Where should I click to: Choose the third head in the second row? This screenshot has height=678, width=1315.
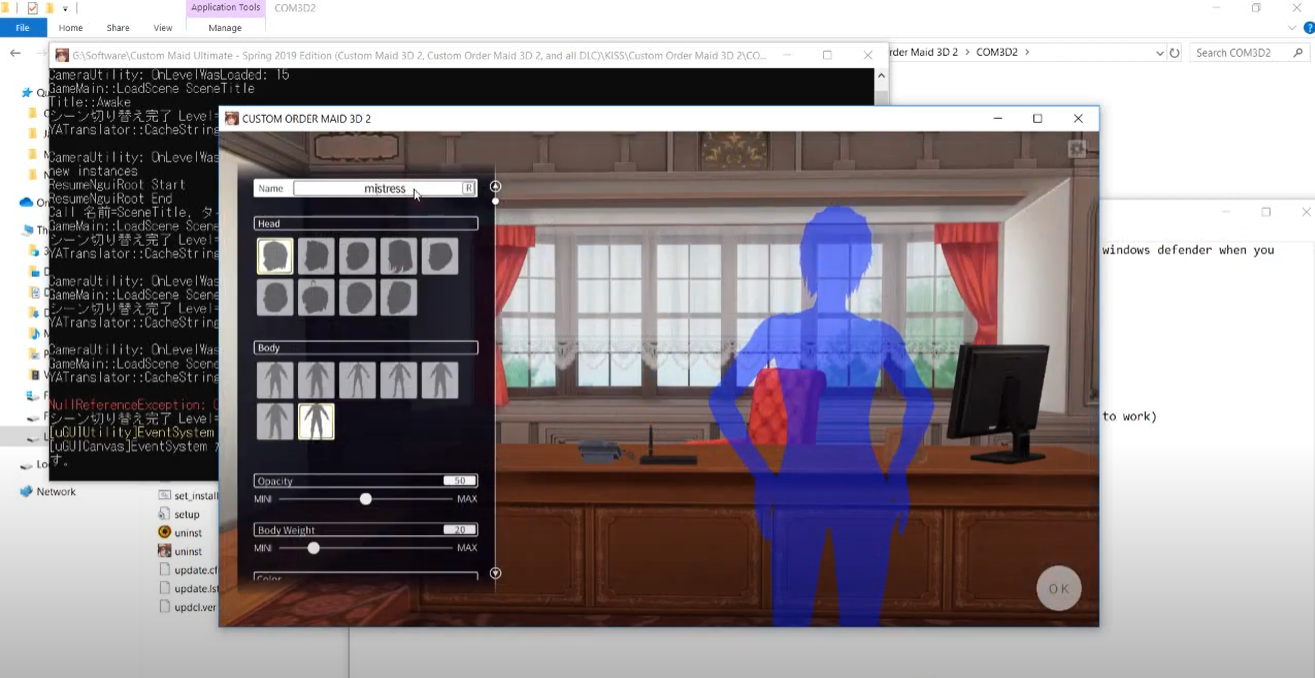click(x=357, y=297)
